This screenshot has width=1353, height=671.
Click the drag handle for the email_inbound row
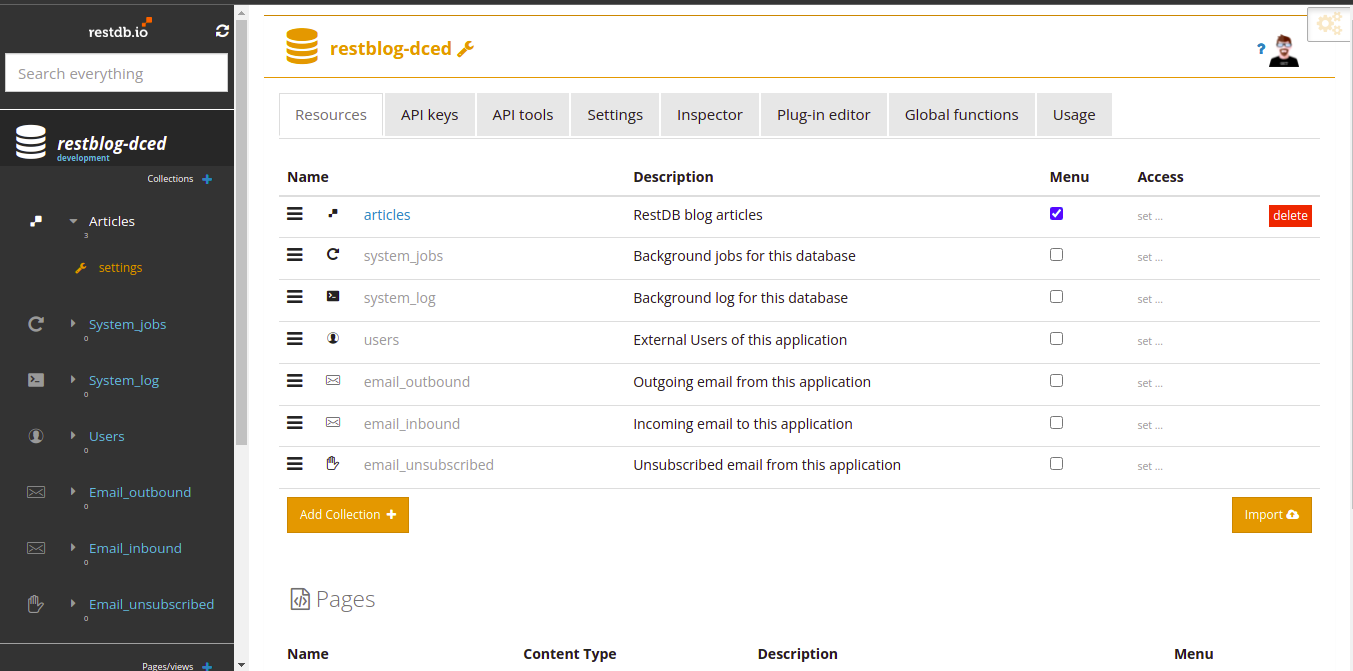(x=295, y=423)
